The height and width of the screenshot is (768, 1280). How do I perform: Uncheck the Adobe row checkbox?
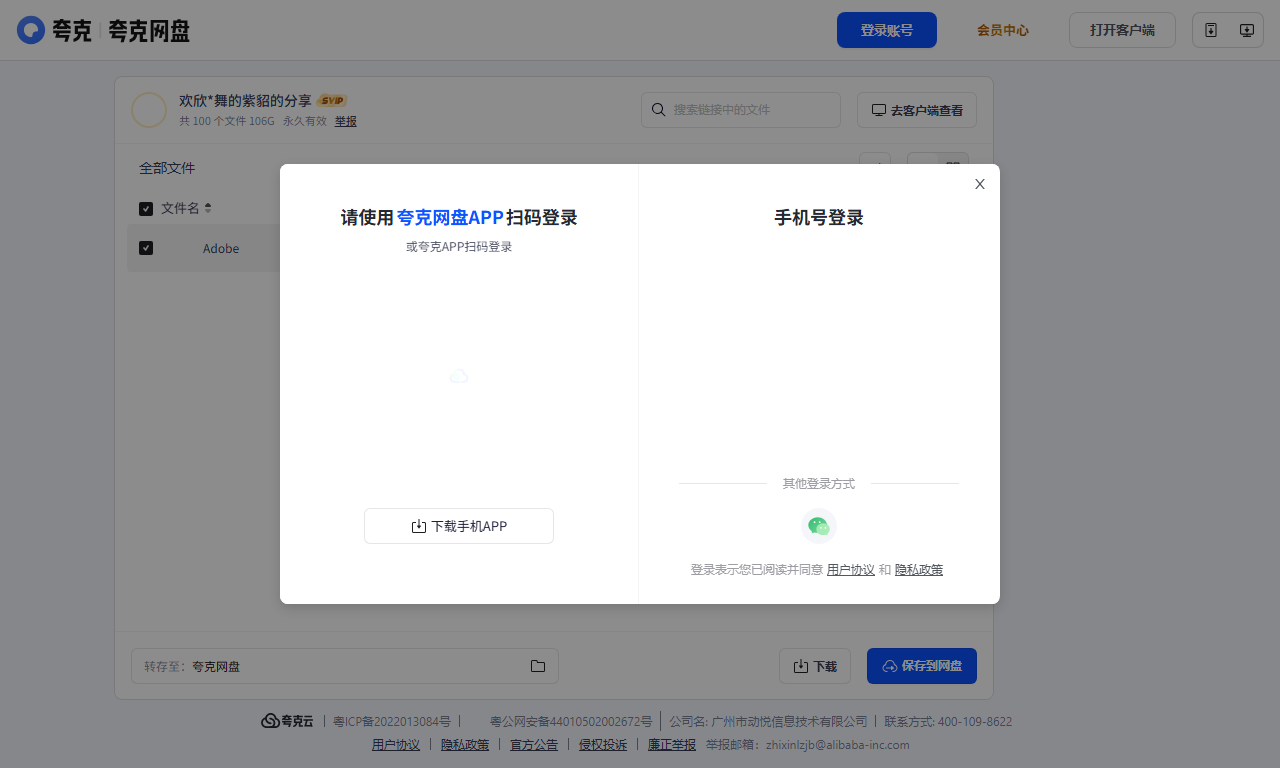point(146,248)
